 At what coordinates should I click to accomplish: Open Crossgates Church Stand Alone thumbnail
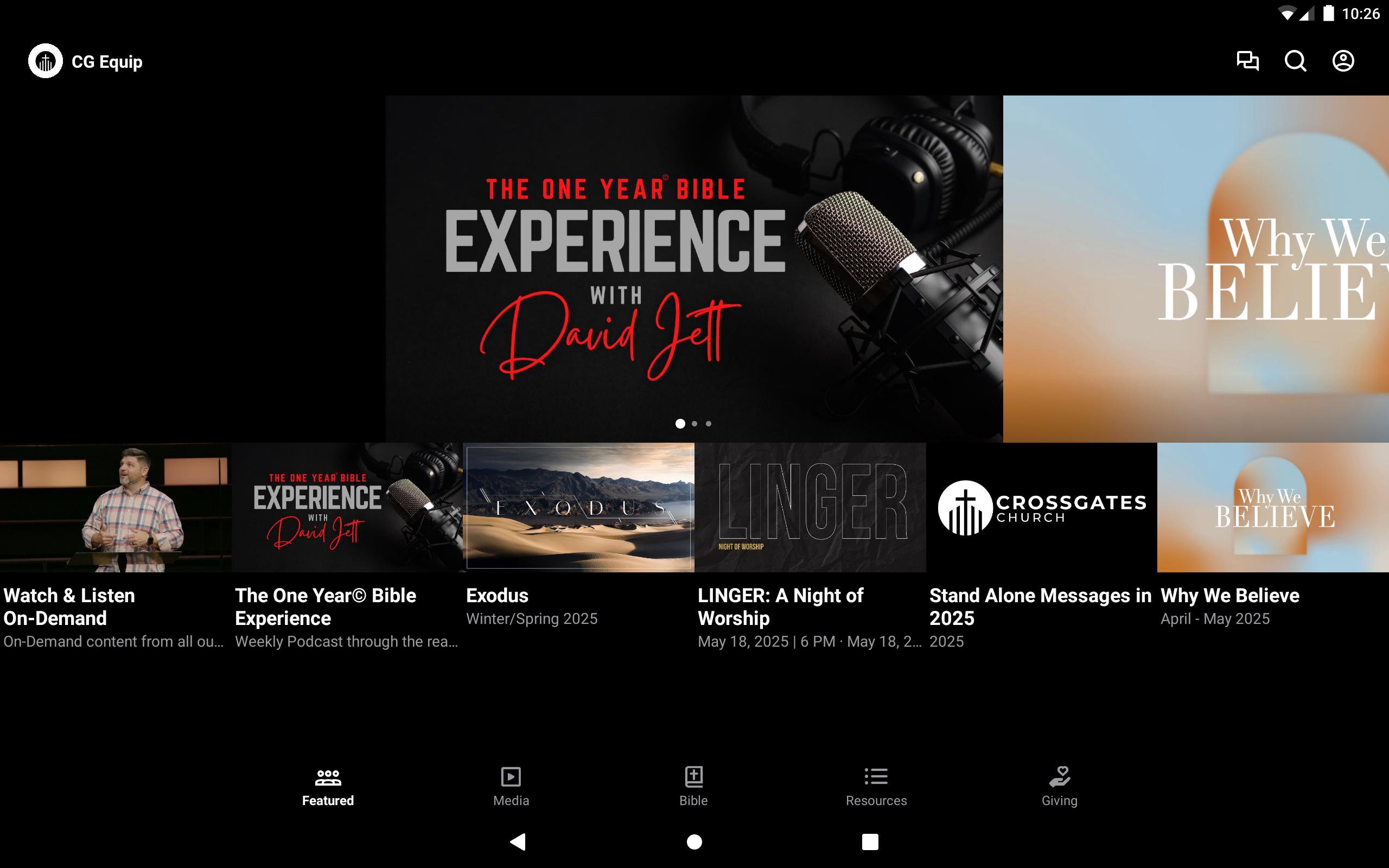point(1041,507)
